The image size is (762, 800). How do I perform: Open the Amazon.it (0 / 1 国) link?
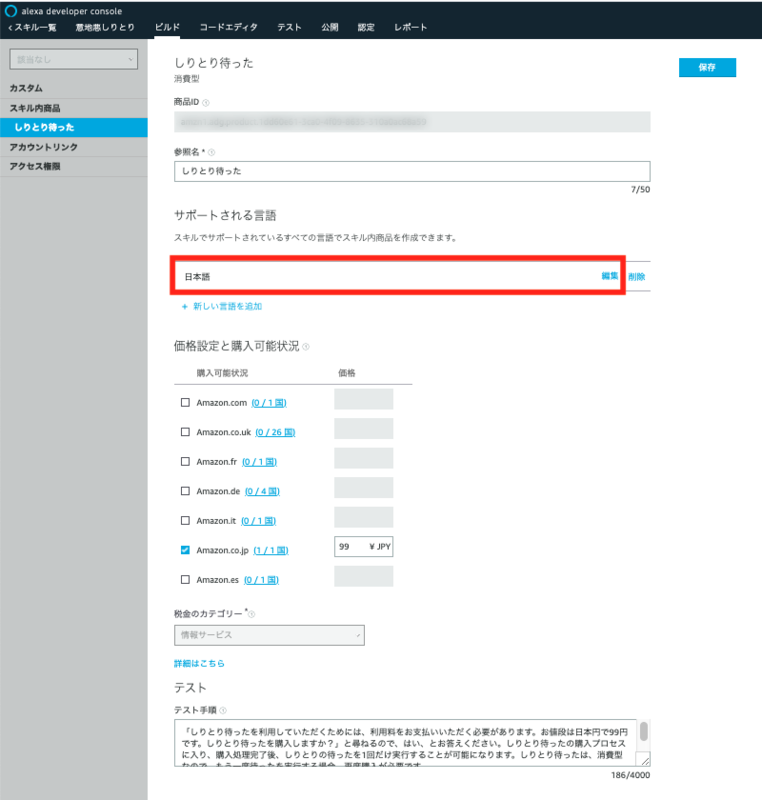pyautogui.click(x=258, y=521)
